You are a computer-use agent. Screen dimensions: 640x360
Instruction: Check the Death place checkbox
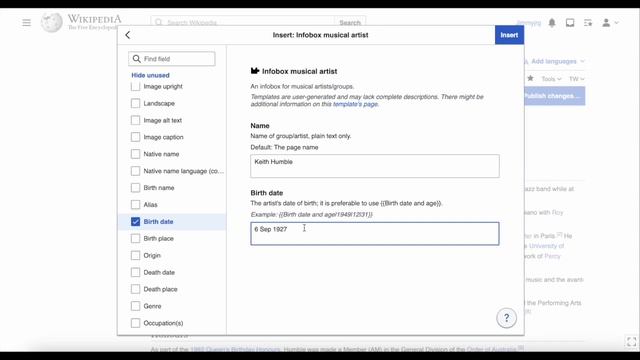point(136,289)
